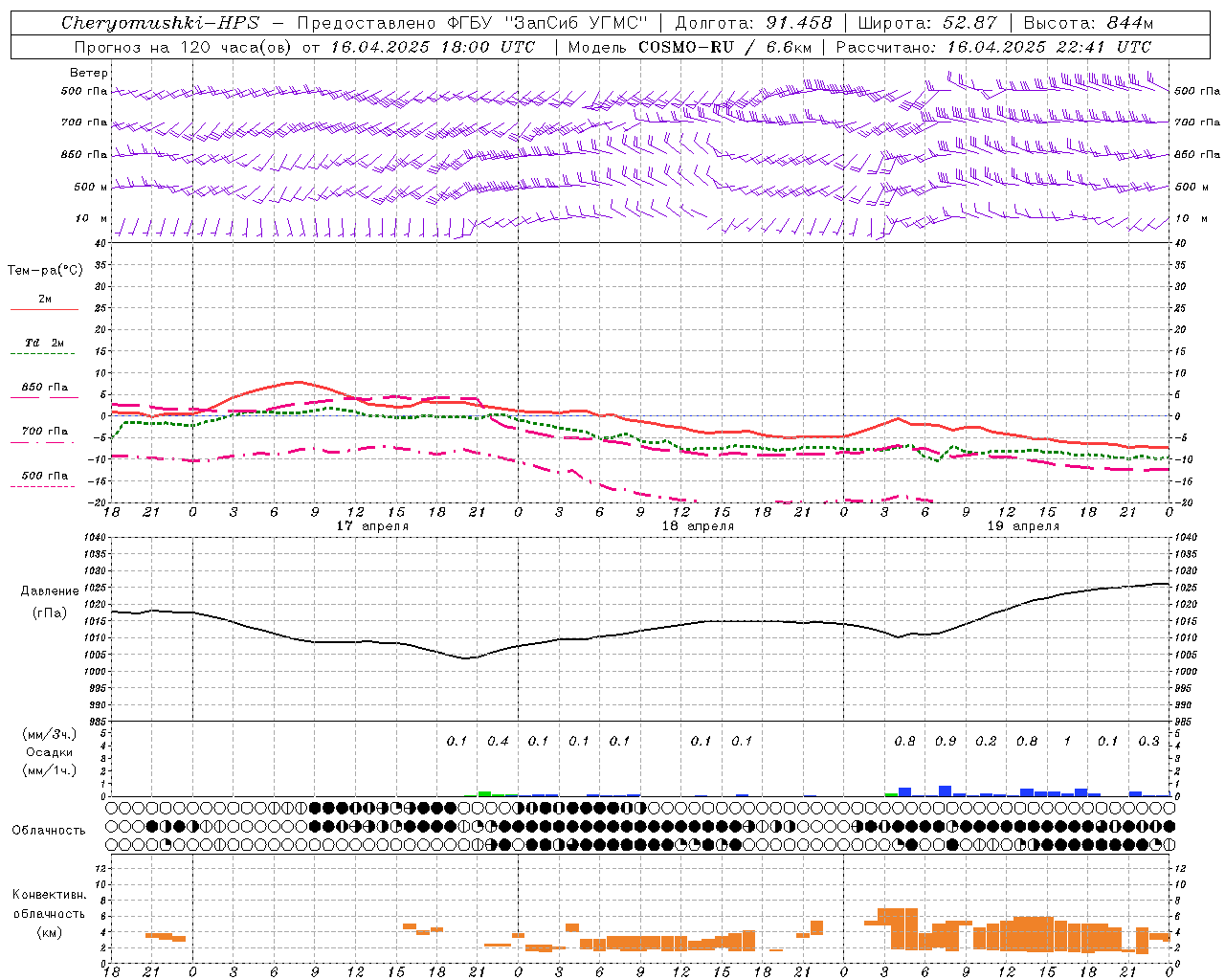Select the '(гПа)' pressure unit label
This screenshot has height=980, width=1225.
coord(50,612)
